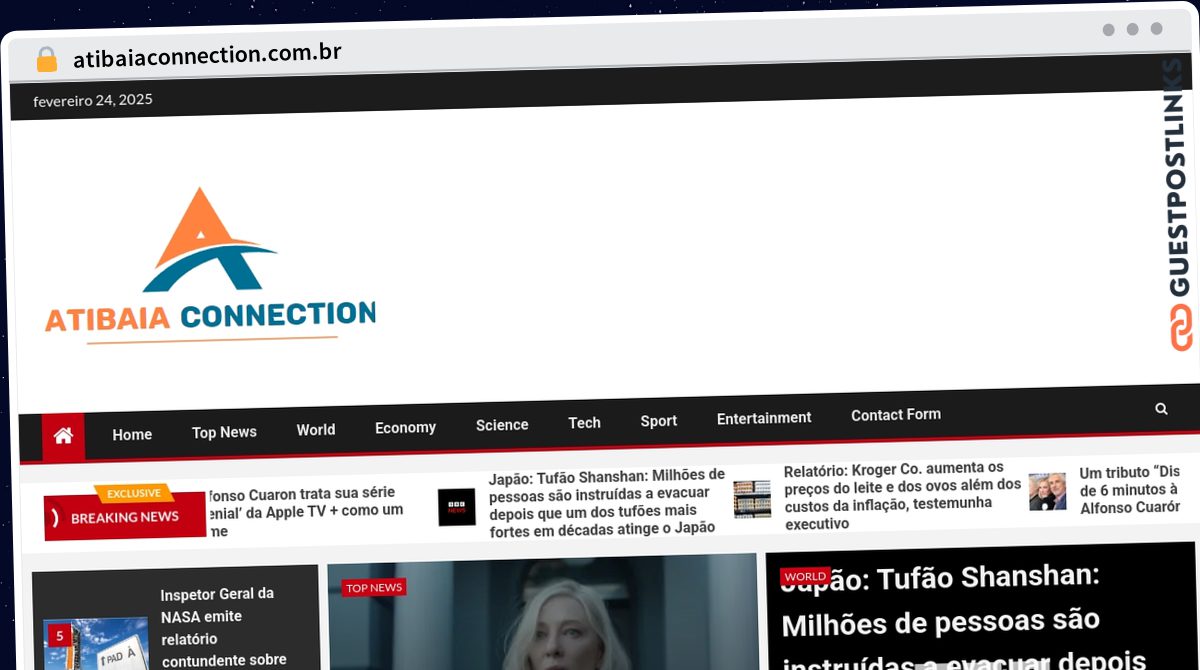Go to the World section

[316, 429]
